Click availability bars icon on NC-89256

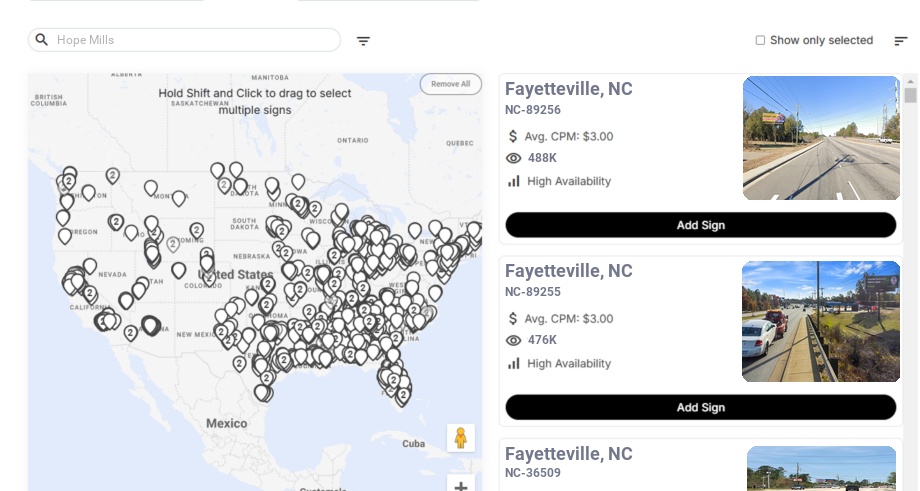tap(514, 181)
